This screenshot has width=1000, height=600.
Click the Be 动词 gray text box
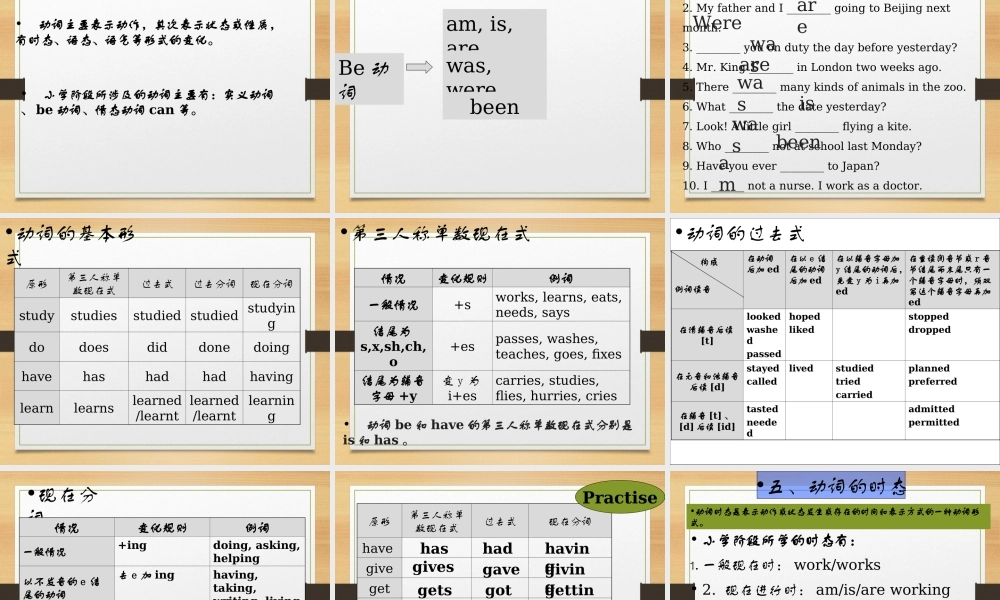[x=369, y=79]
